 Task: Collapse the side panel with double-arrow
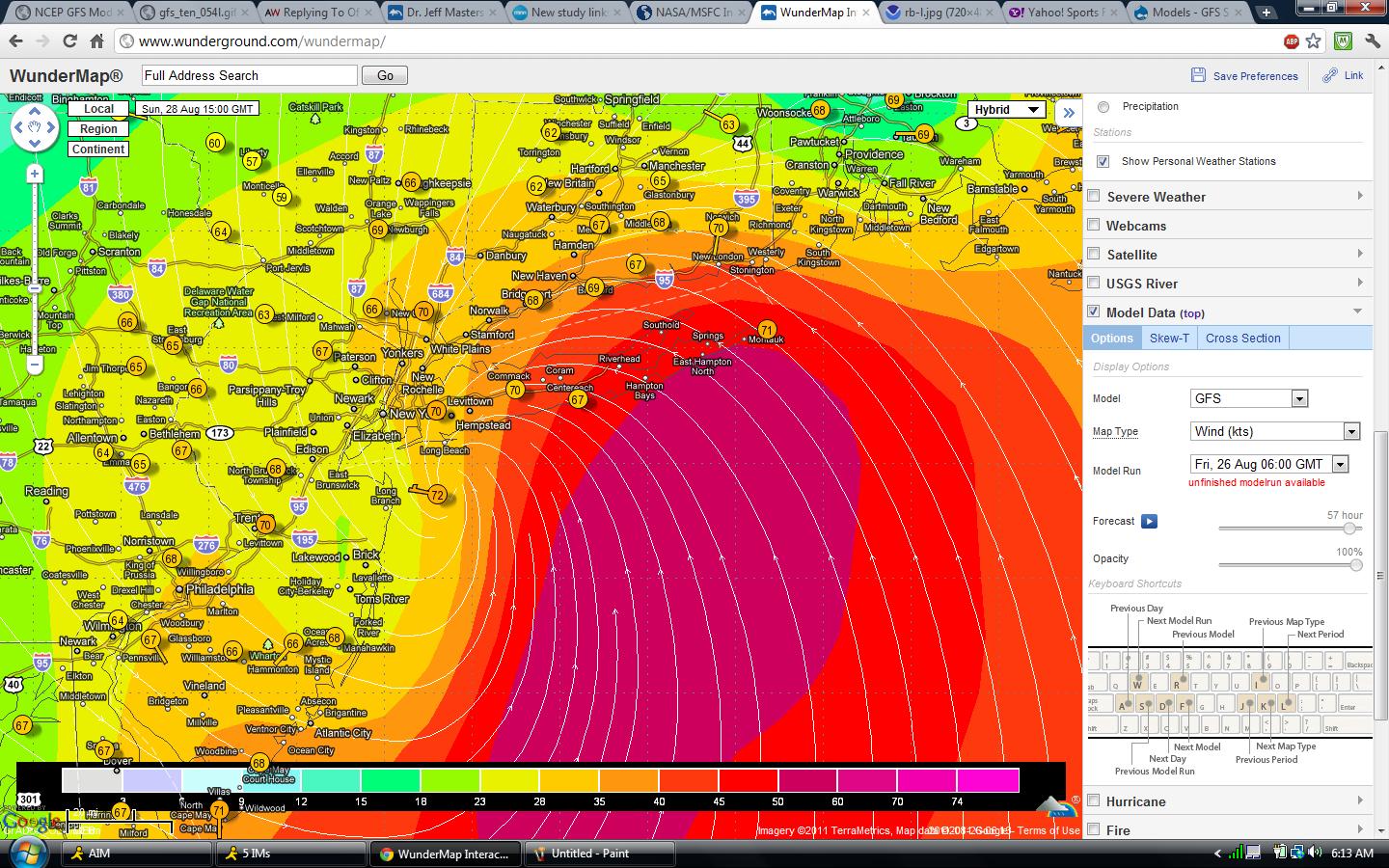(1069, 113)
